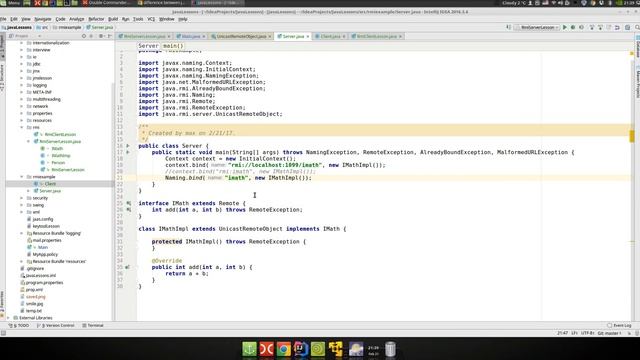Screen dimensions: 640x360
Task: Open the Trash icon in the dock
Action: [x=390, y=349]
